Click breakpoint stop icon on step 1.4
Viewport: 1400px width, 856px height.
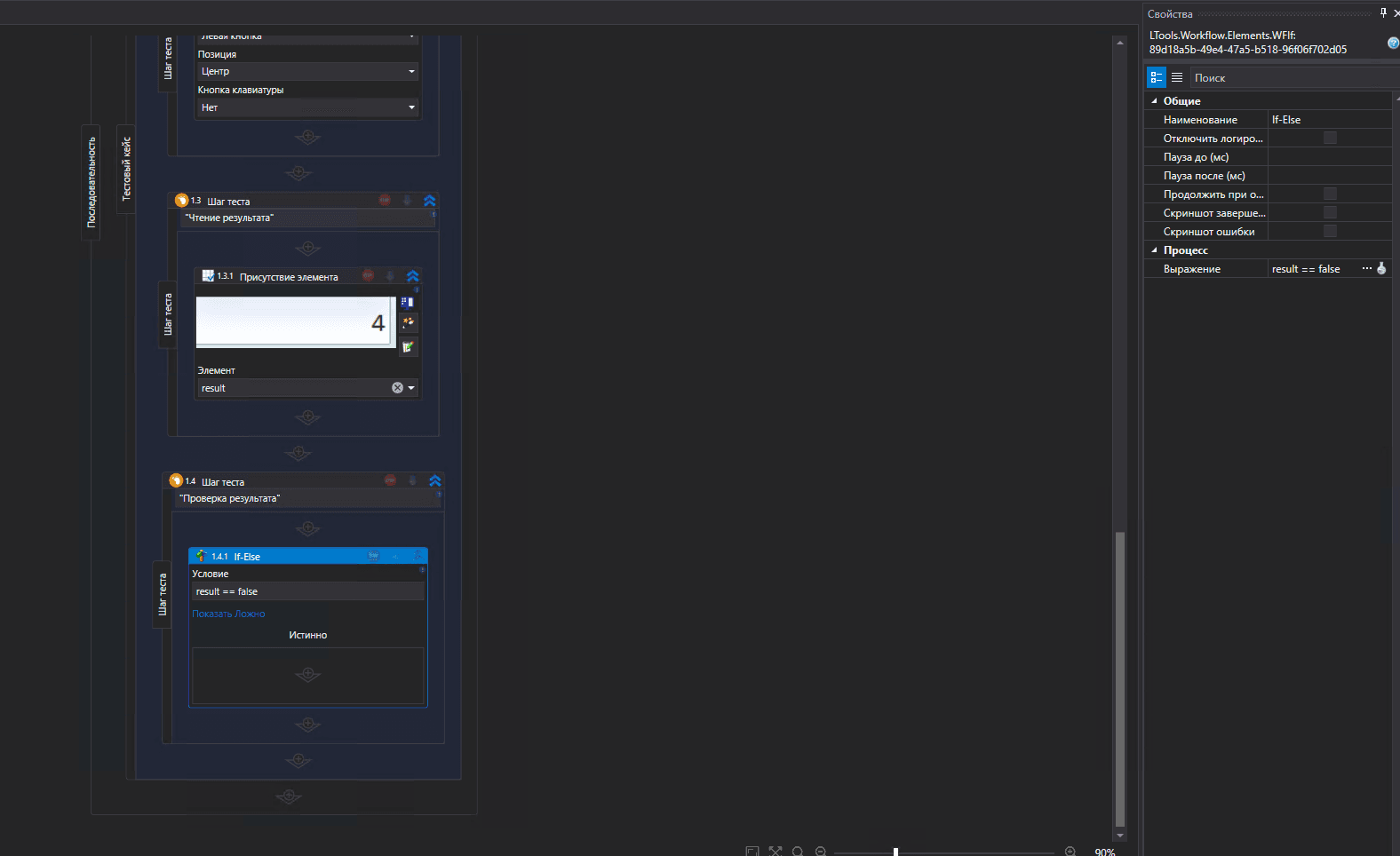coord(390,480)
